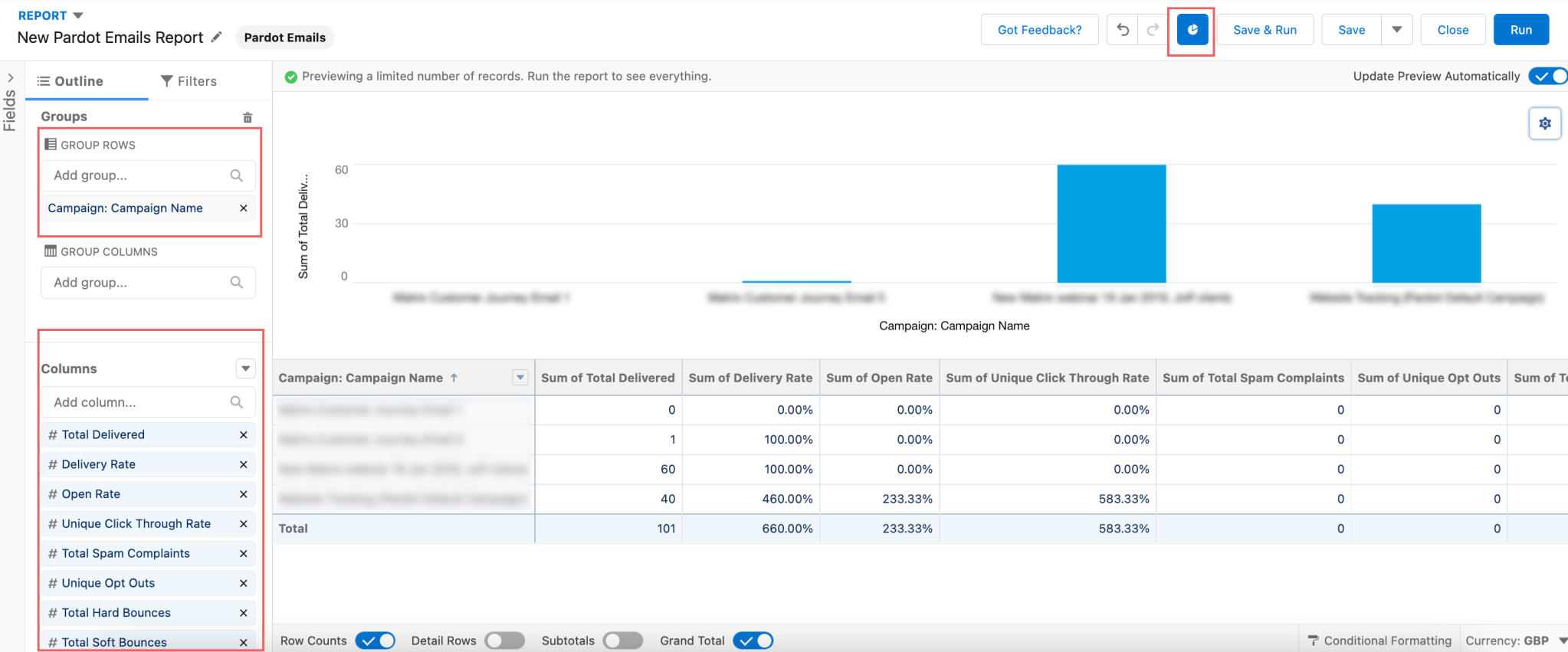
Task: Click Add group field under Group Columns
Action: (148, 283)
